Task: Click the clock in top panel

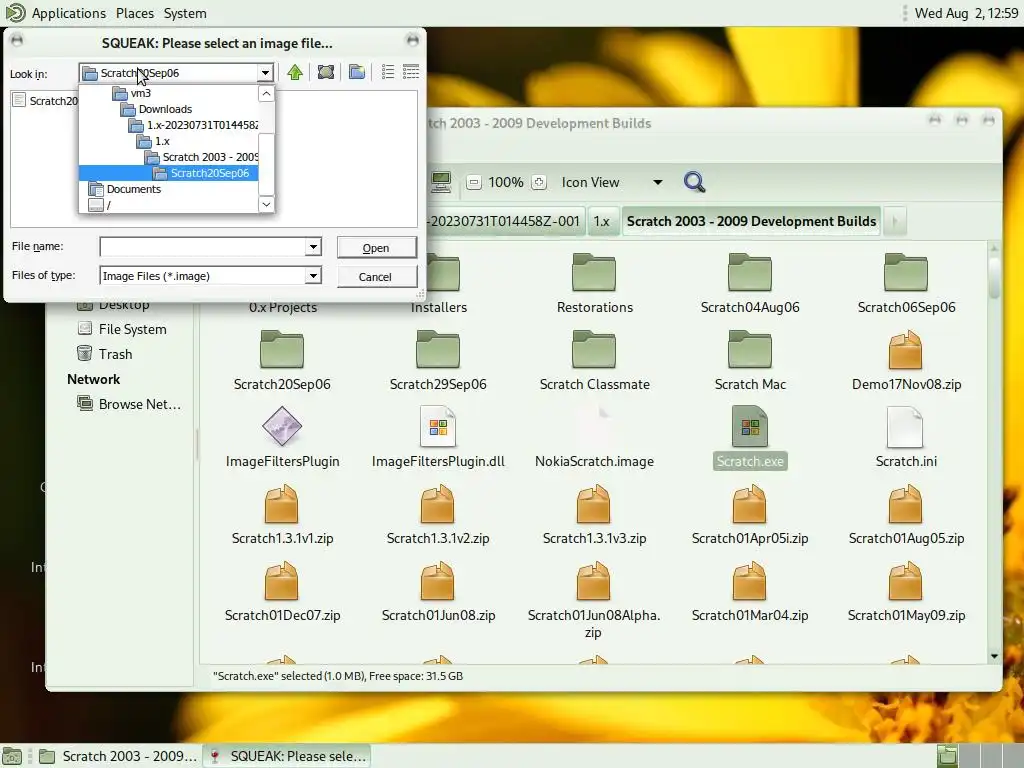Action: click(966, 13)
